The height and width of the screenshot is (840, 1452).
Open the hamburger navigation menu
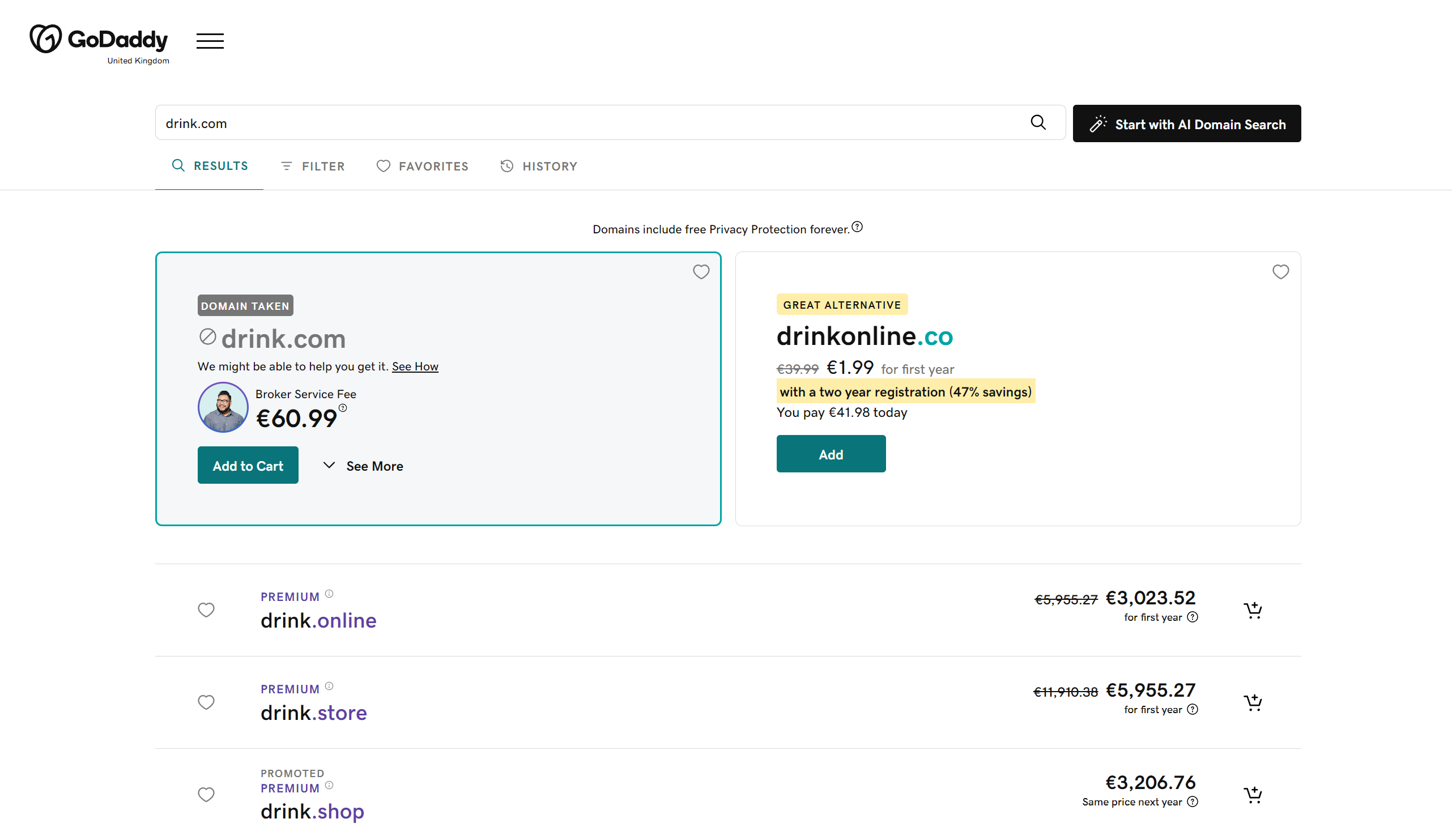coord(210,41)
